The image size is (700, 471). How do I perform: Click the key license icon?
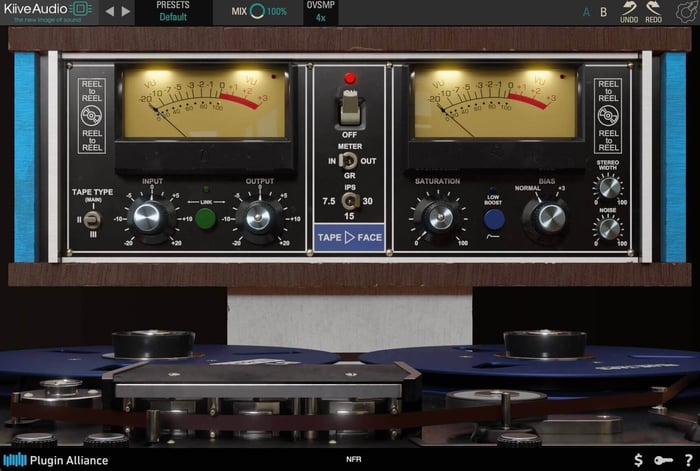[663, 460]
